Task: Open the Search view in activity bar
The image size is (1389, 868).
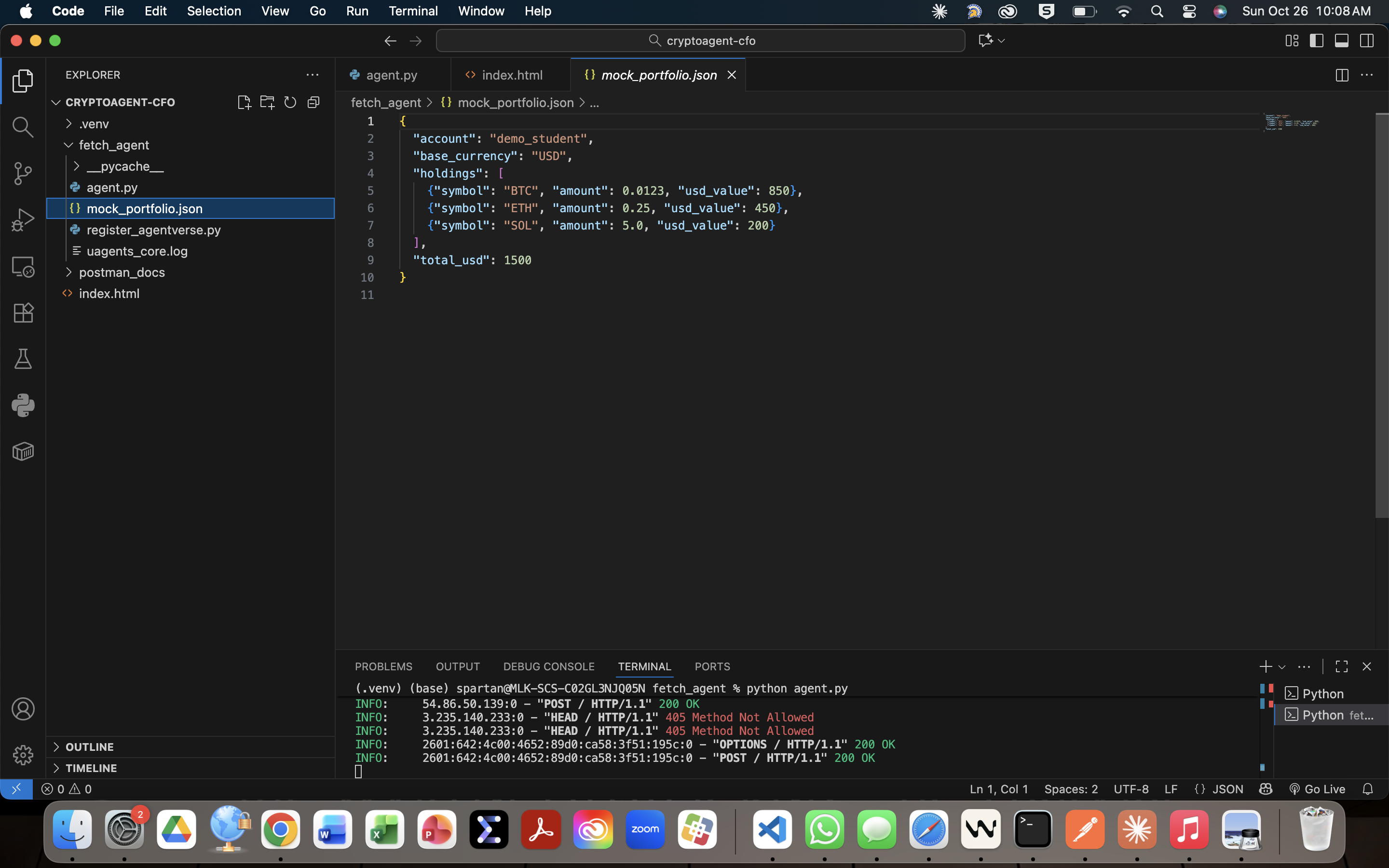Action: pyautogui.click(x=22, y=127)
